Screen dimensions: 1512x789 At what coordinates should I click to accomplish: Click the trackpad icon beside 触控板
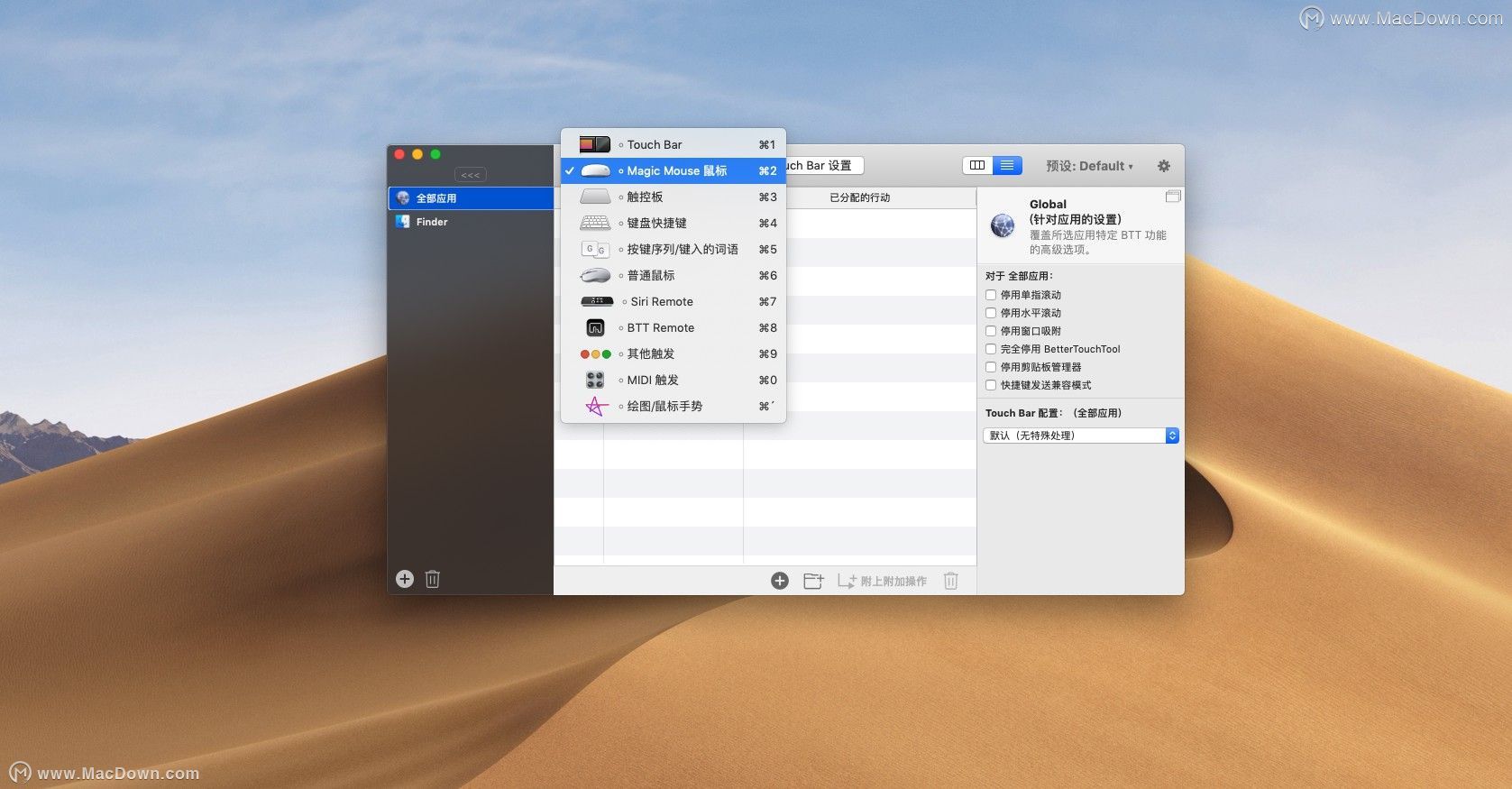click(595, 197)
